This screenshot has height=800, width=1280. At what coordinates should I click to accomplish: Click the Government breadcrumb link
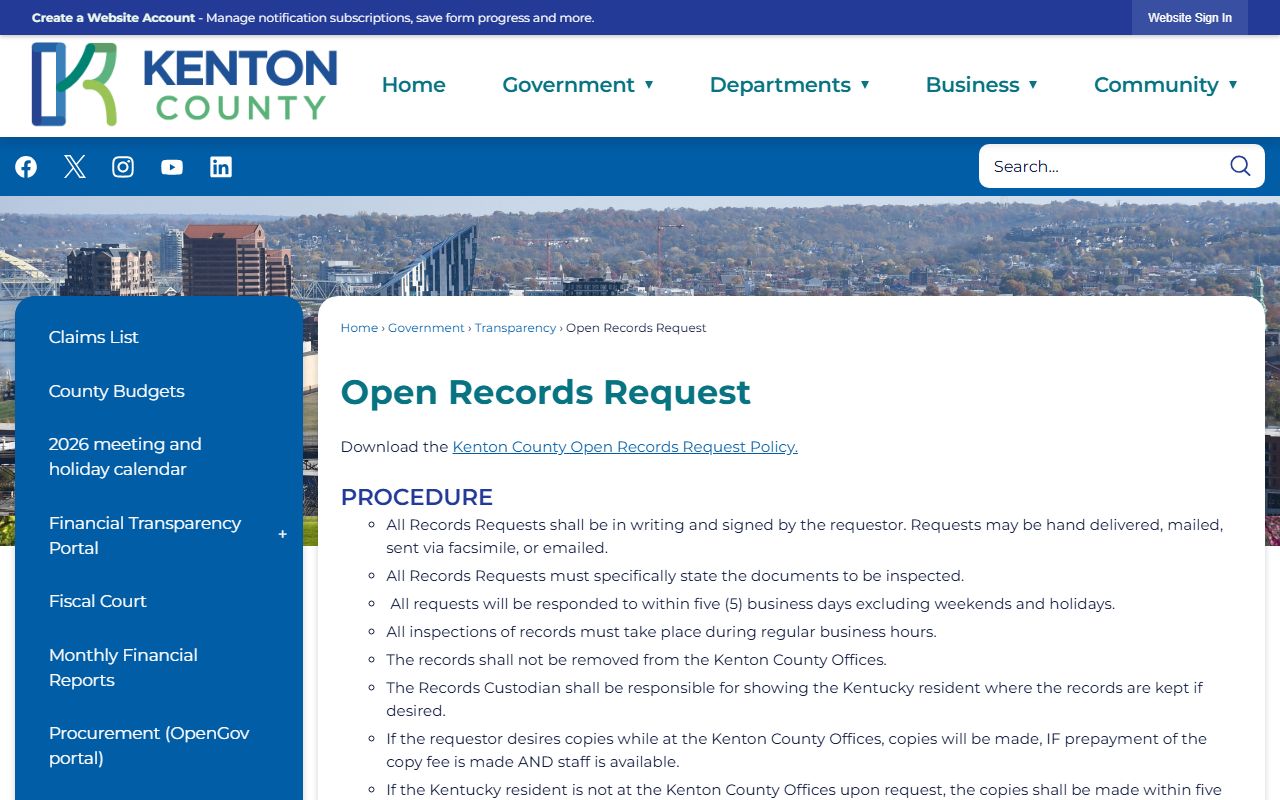pyautogui.click(x=426, y=328)
